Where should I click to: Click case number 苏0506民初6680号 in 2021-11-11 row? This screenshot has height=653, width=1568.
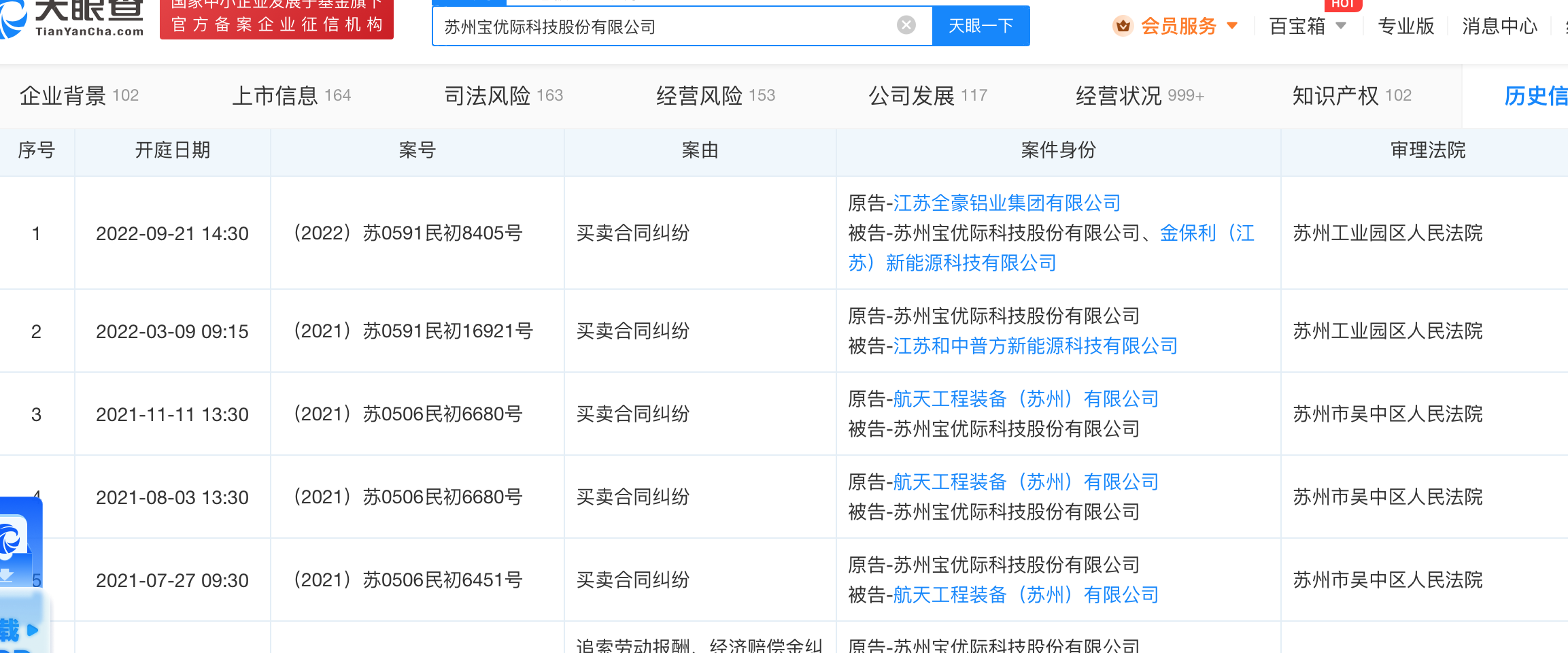click(x=407, y=414)
